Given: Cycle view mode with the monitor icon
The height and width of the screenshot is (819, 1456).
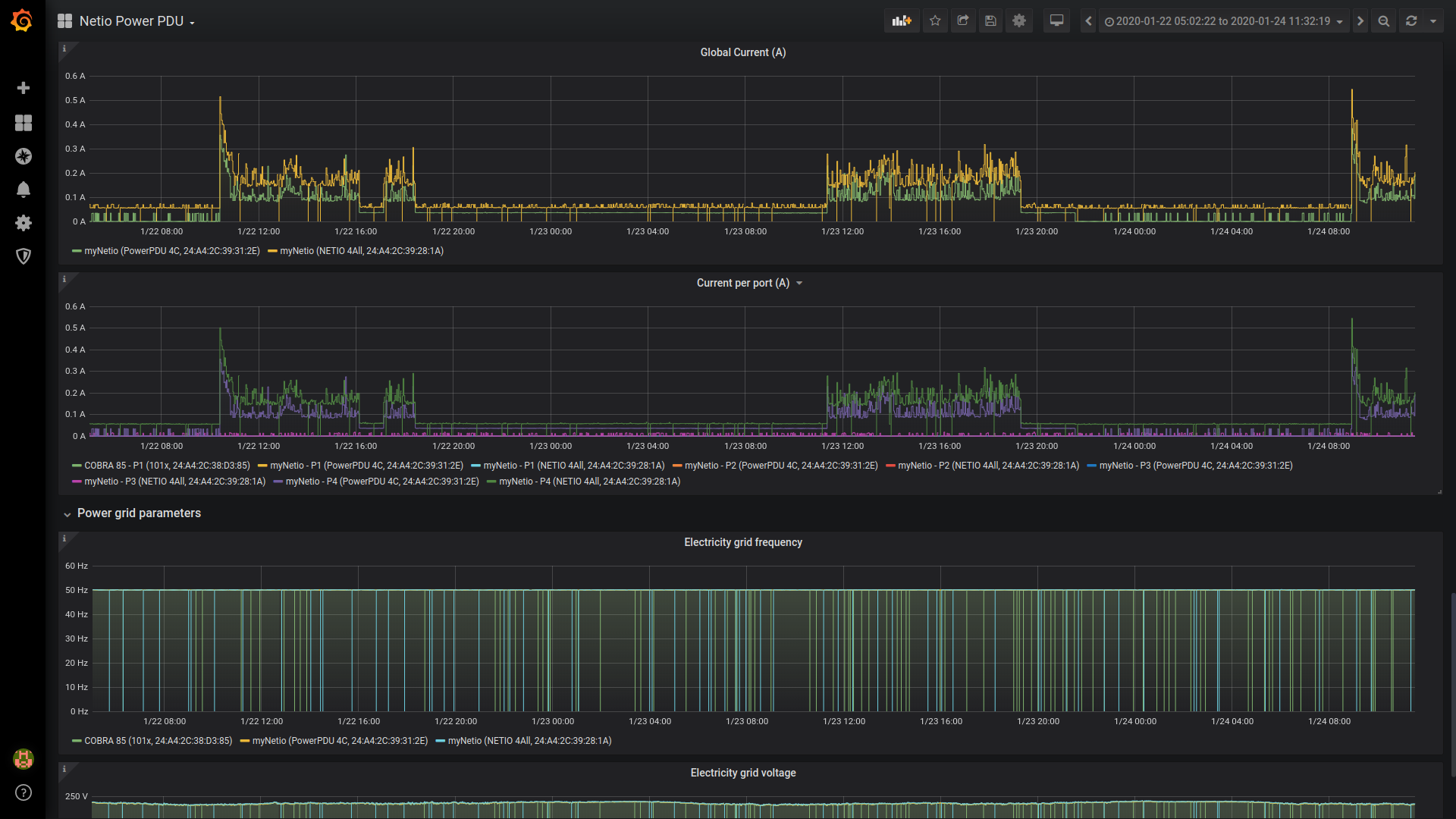Looking at the screenshot, I should 1056,21.
